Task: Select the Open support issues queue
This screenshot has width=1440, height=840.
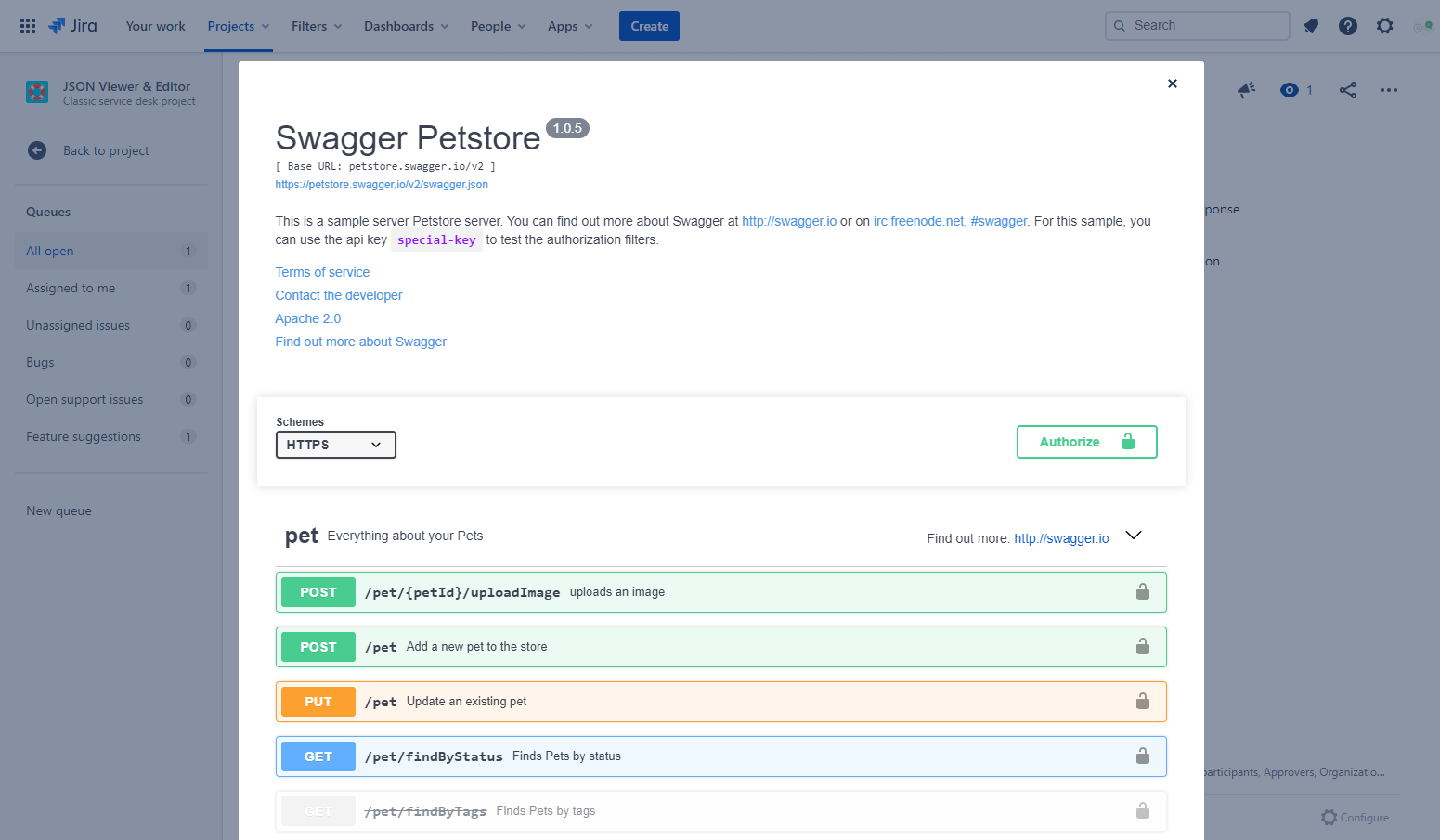Action: click(111, 399)
